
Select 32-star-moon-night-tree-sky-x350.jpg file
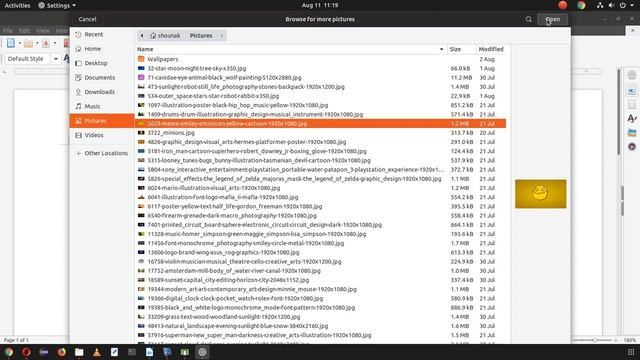320,68
